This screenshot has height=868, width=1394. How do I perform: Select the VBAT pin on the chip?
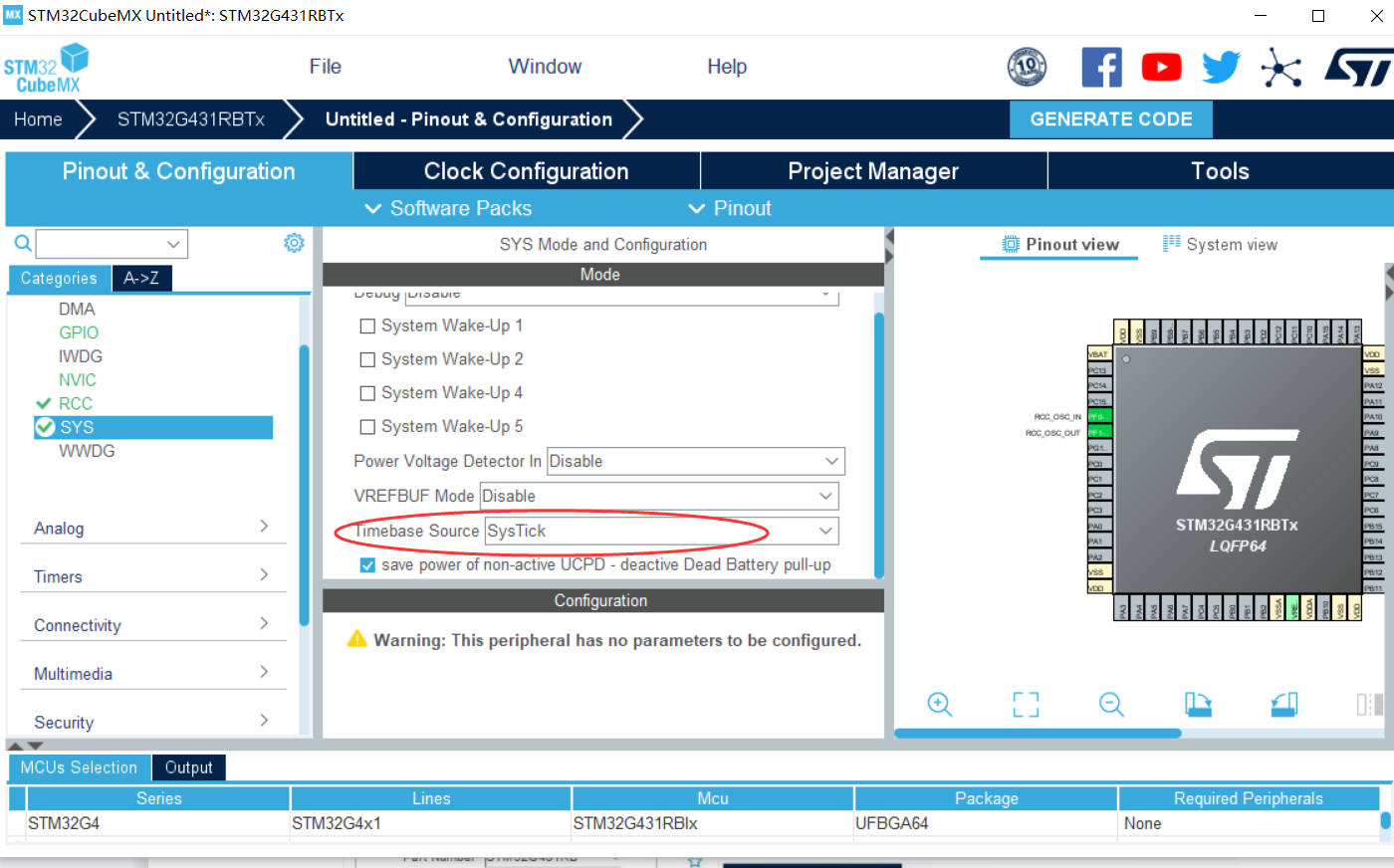(1097, 354)
